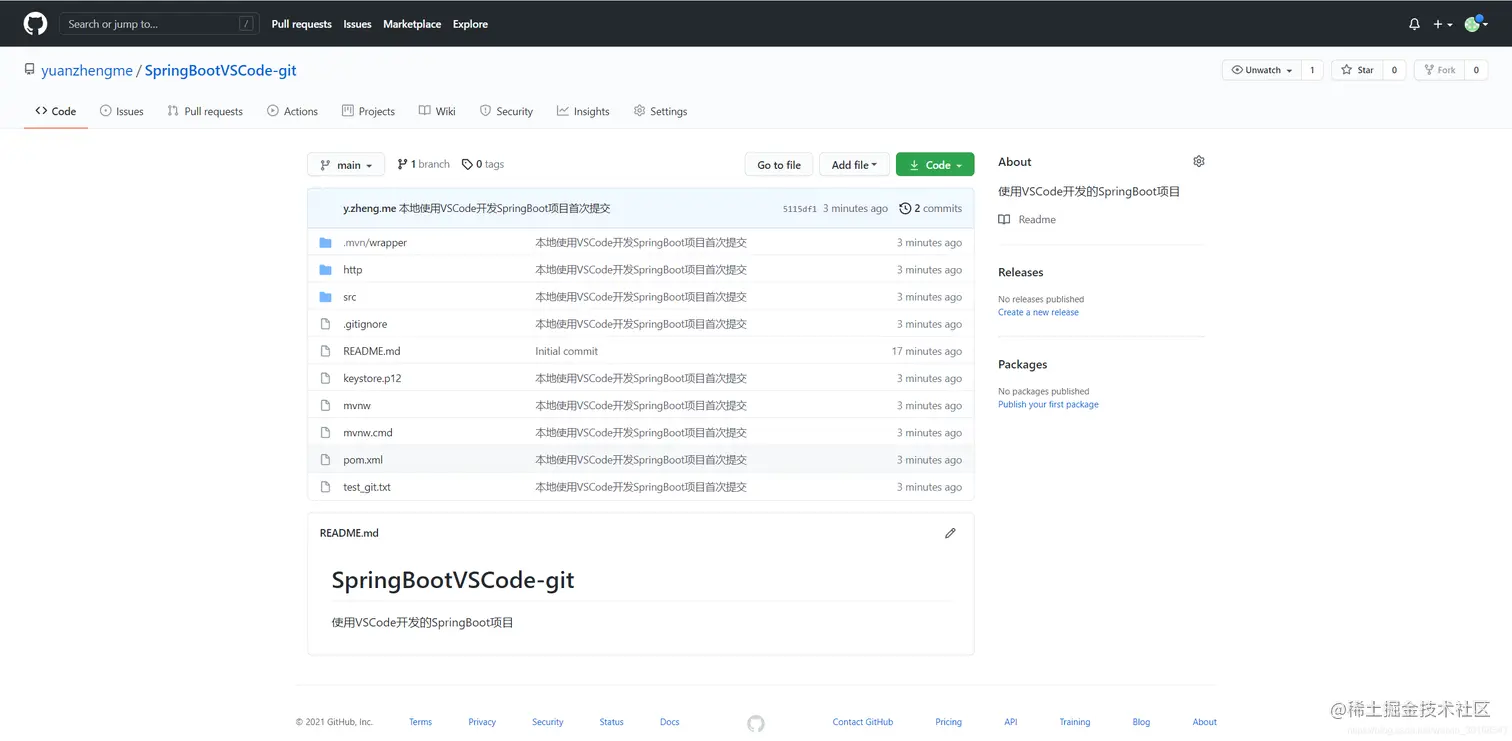The width and height of the screenshot is (1512, 741).
Task: Open the README.md file name link
Action: [371, 351]
